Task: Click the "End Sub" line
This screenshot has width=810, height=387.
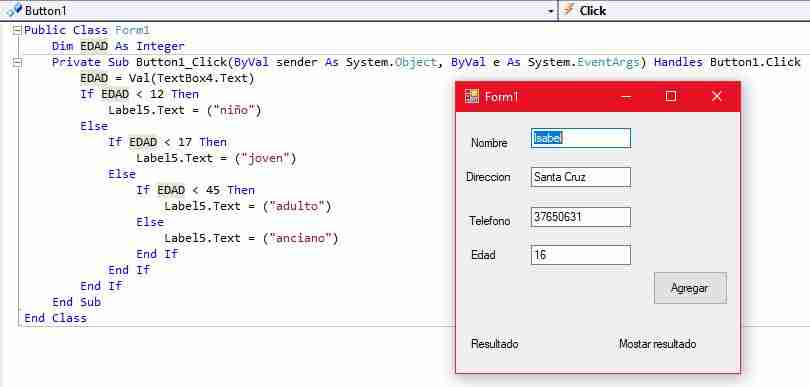Action: tap(76, 302)
